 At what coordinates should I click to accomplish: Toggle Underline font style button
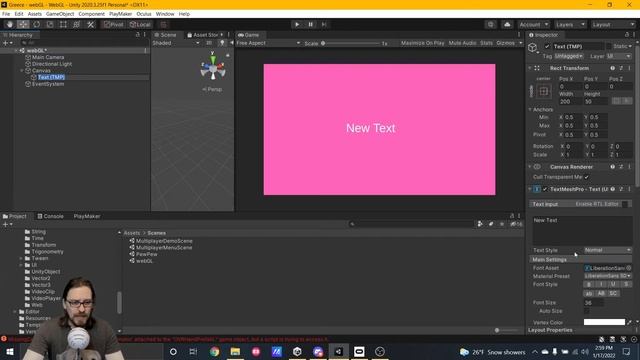[613, 284]
